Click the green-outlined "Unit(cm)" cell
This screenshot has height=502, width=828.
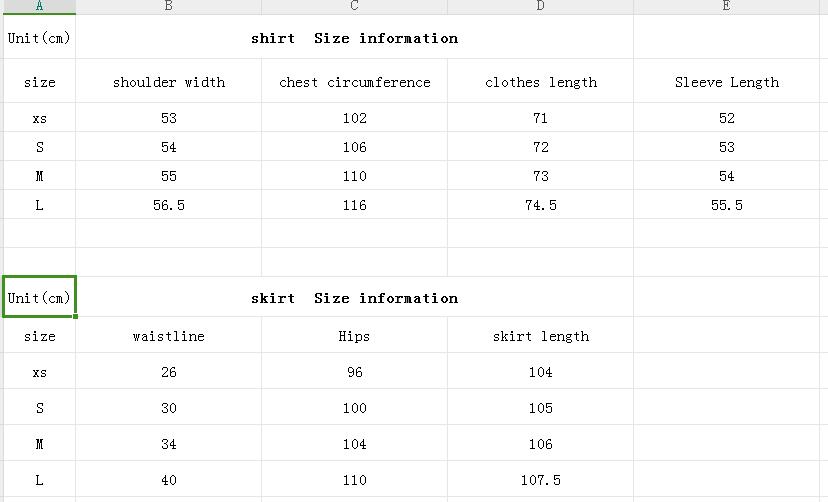pos(39,298)
